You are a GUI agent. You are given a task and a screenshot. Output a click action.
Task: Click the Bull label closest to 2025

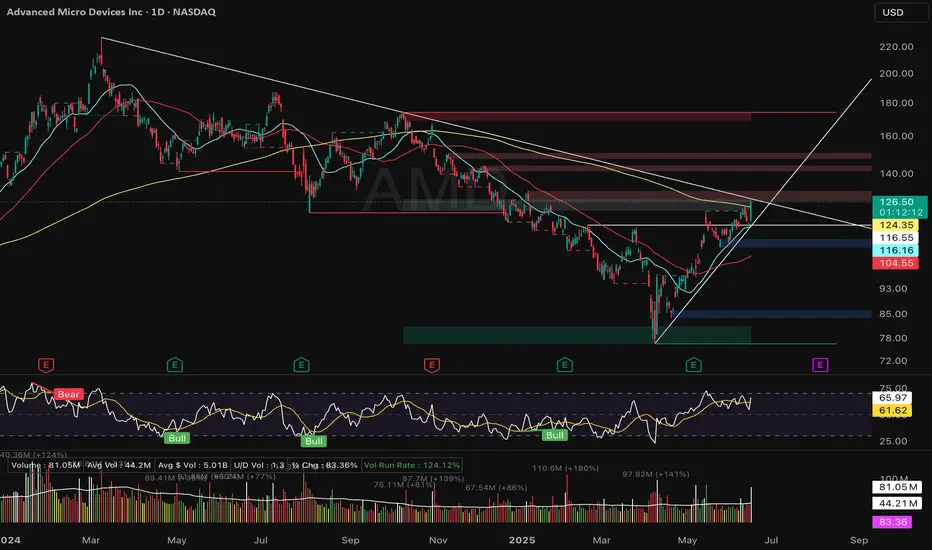click(554, 435)
